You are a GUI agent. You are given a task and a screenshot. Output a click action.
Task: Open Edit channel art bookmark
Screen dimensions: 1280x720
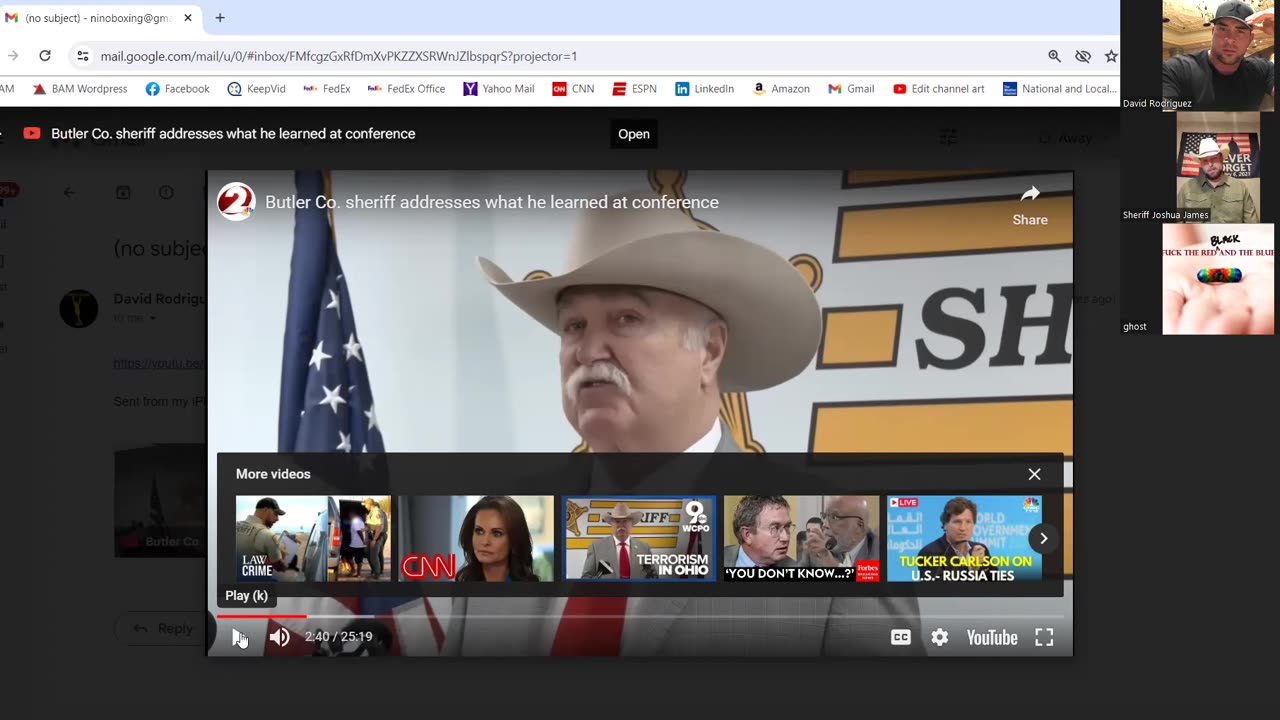point(939,89)
